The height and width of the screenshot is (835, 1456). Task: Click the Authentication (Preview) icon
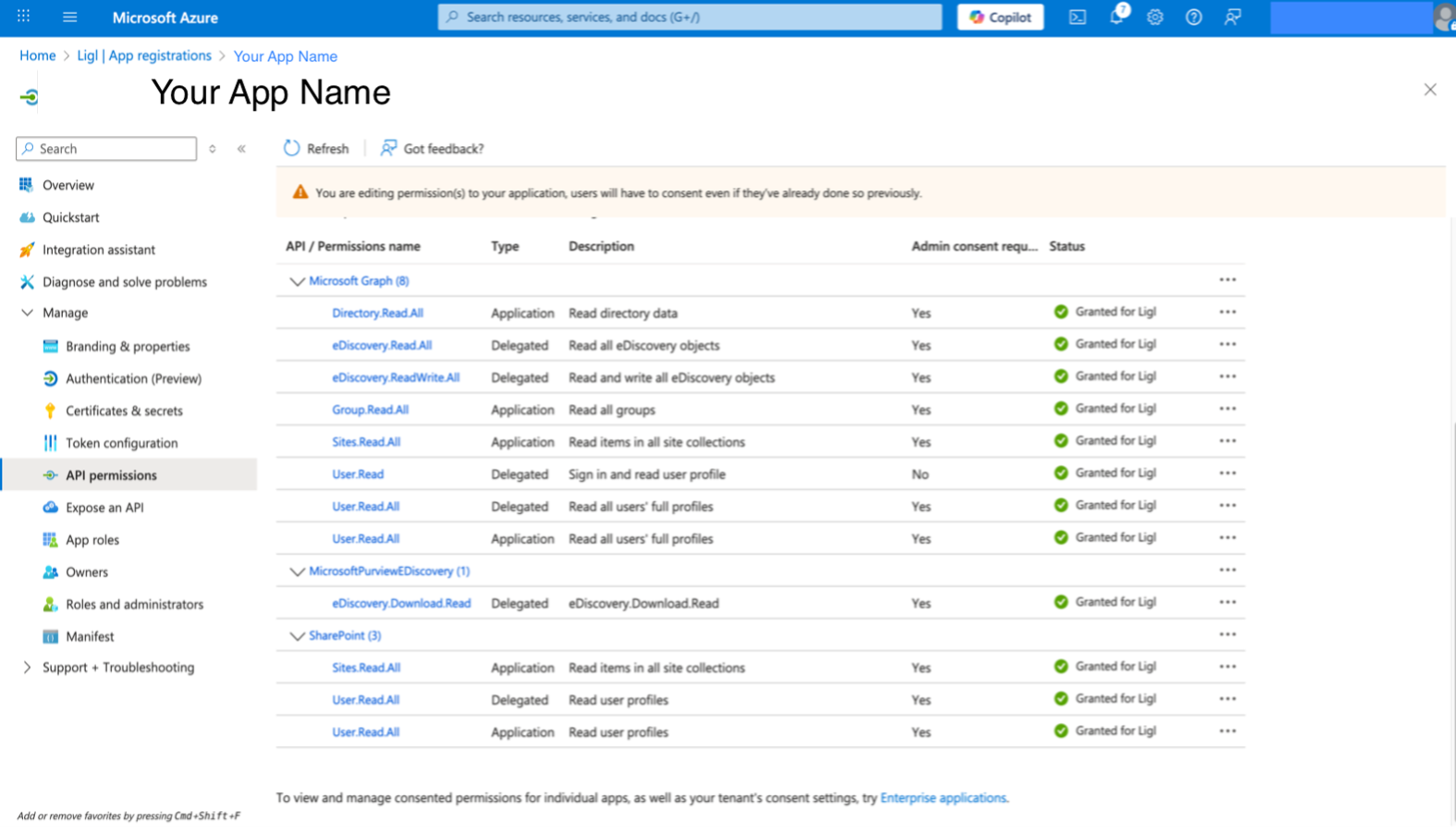[51, 378]
